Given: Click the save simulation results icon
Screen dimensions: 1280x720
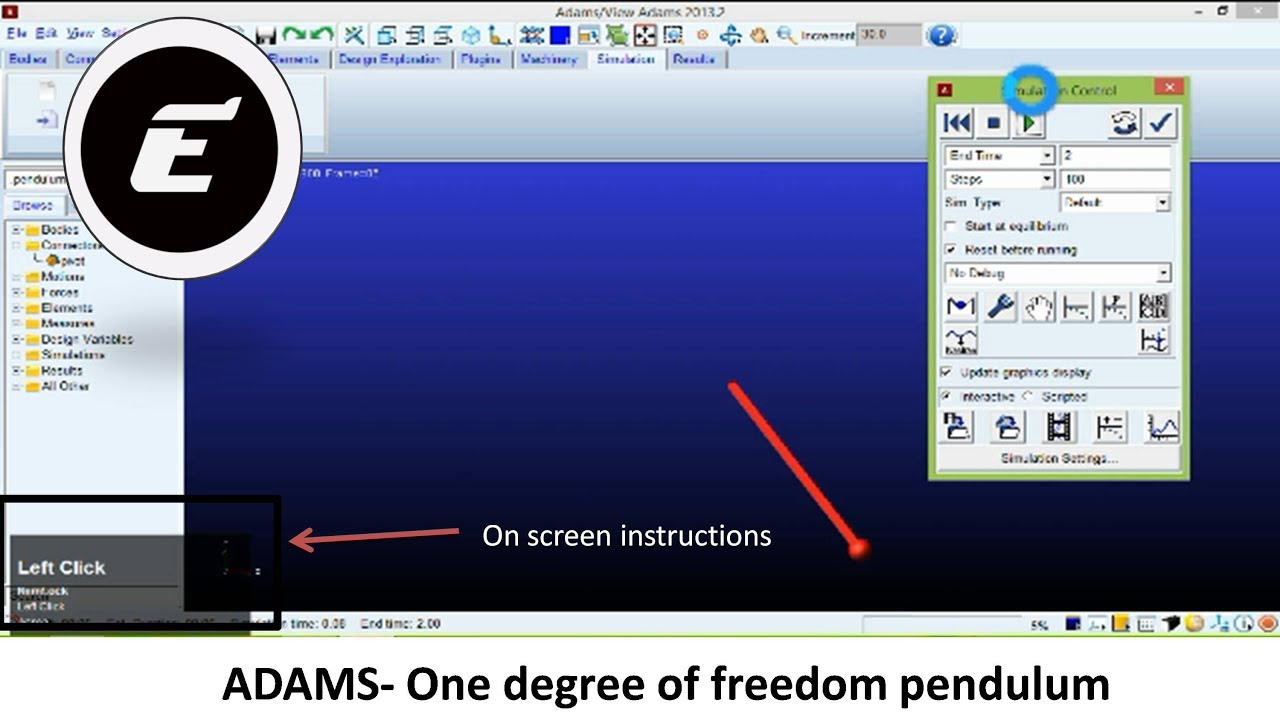Looking at the screenshot, I should coord(957,427).
